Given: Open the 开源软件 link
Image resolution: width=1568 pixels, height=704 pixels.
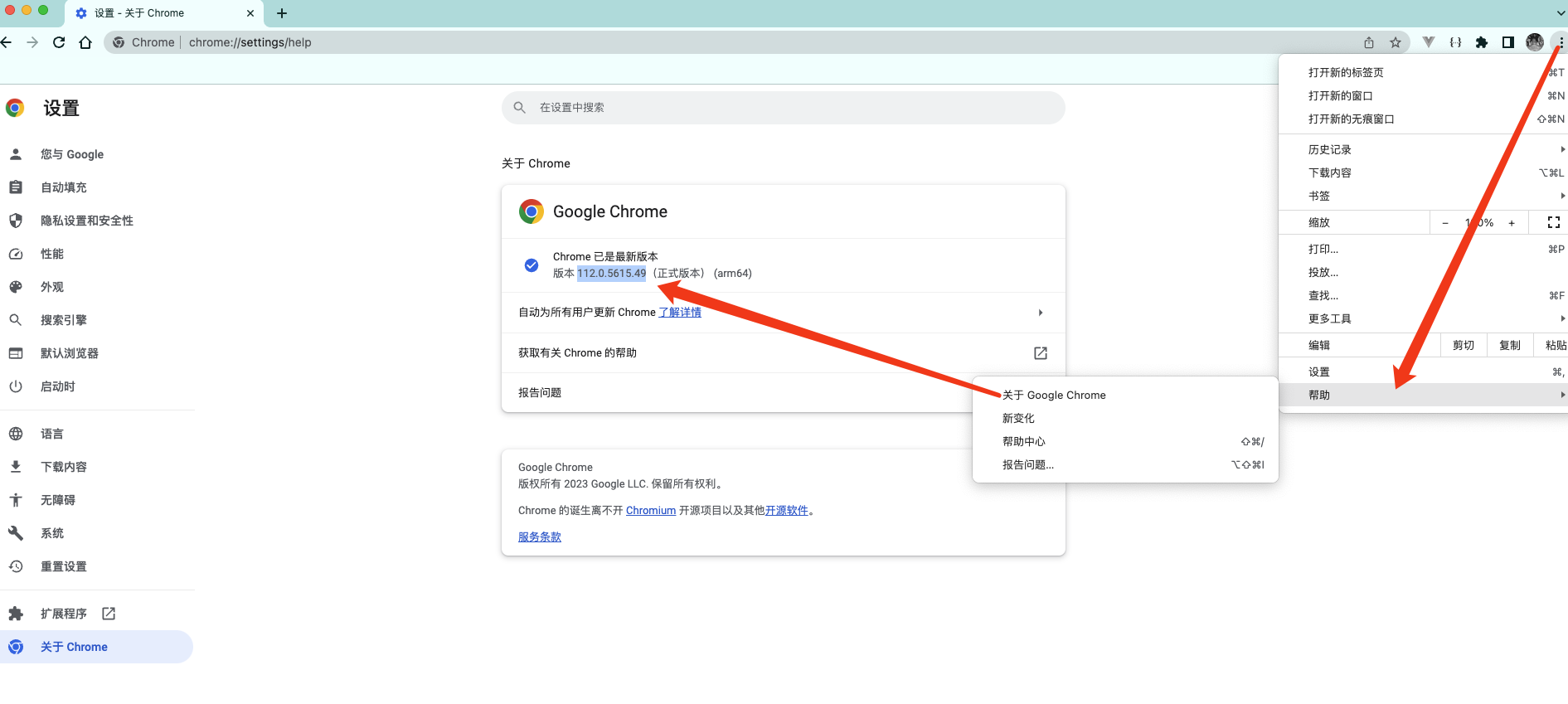Looking at the screenshot, I should (787, 511).
